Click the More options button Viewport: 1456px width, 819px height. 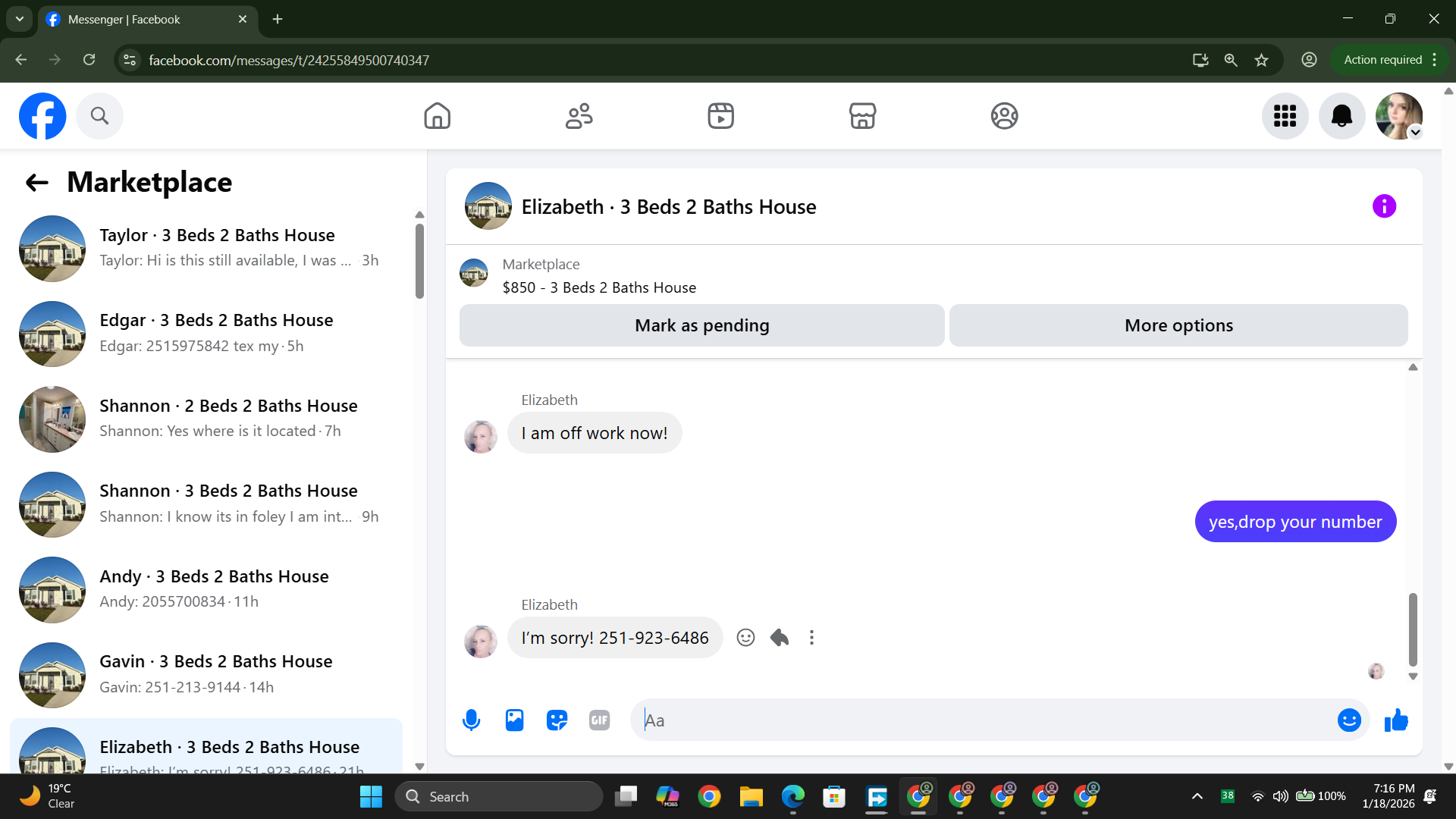1178,325
